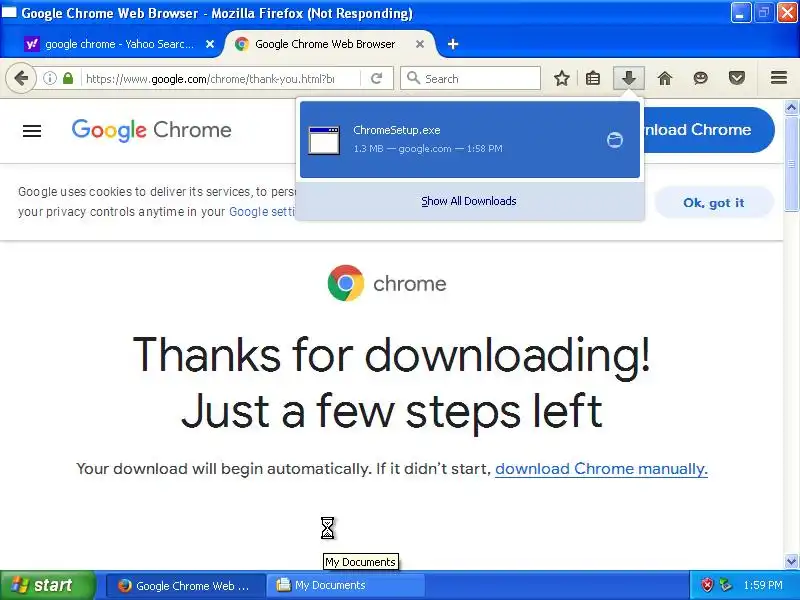Click the chrome logo above Thanks heading
The image size is (800, 600).
(387, 283)
